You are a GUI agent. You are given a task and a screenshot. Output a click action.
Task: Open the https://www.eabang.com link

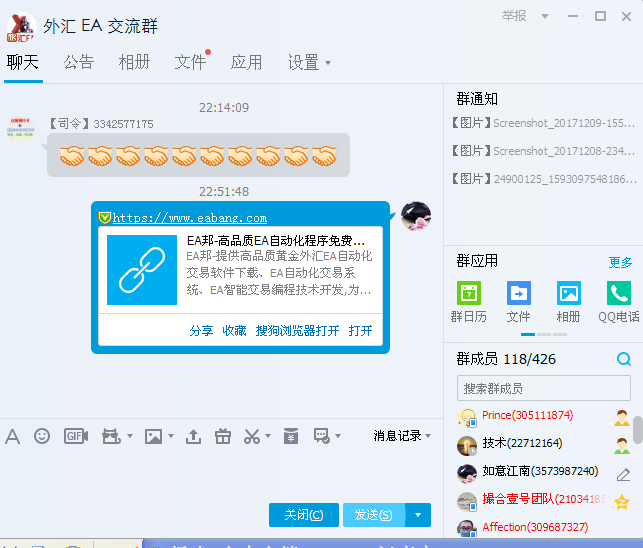190,218
